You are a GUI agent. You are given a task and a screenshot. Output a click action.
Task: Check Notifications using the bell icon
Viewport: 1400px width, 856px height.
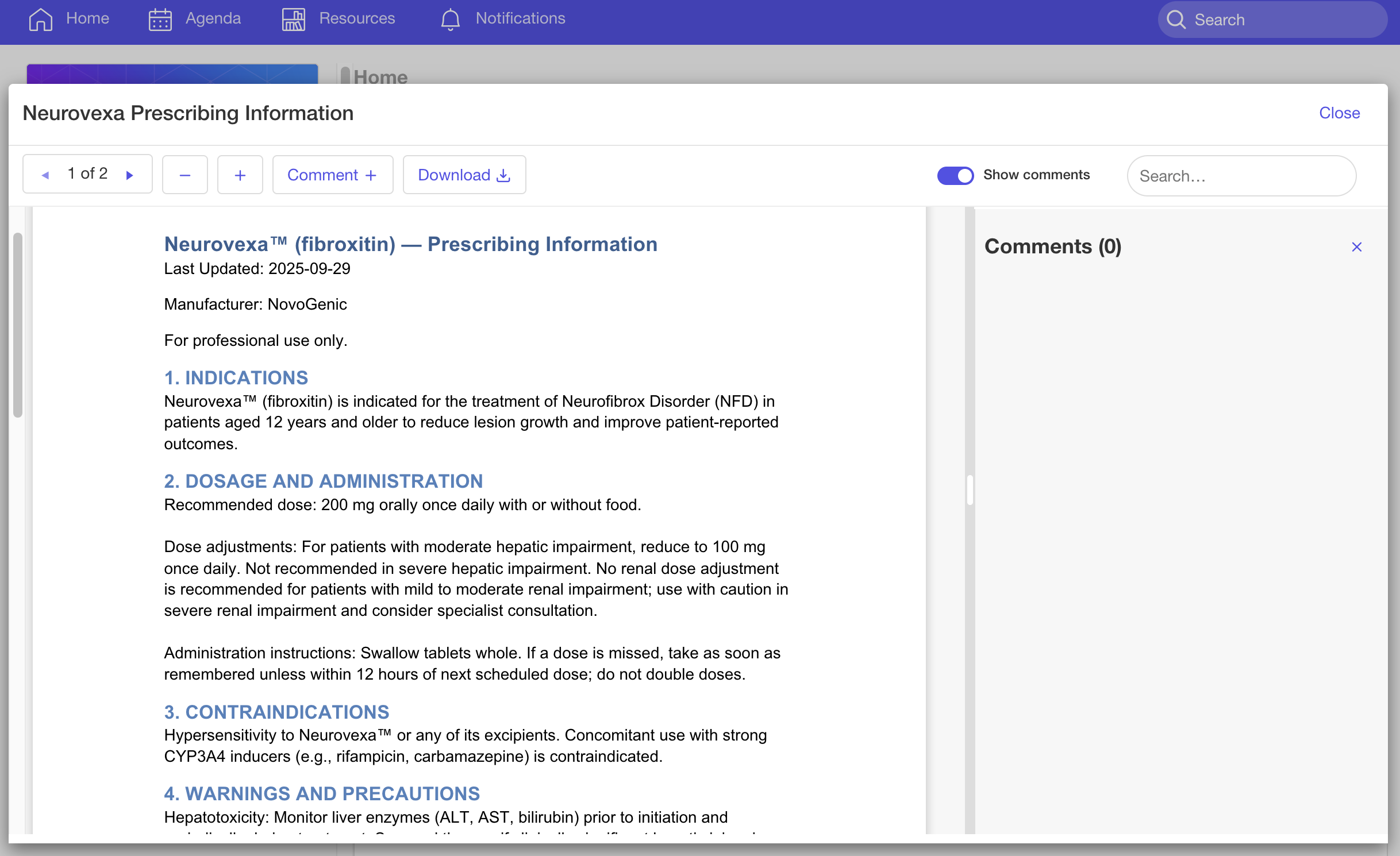click(x=451, y=19)
